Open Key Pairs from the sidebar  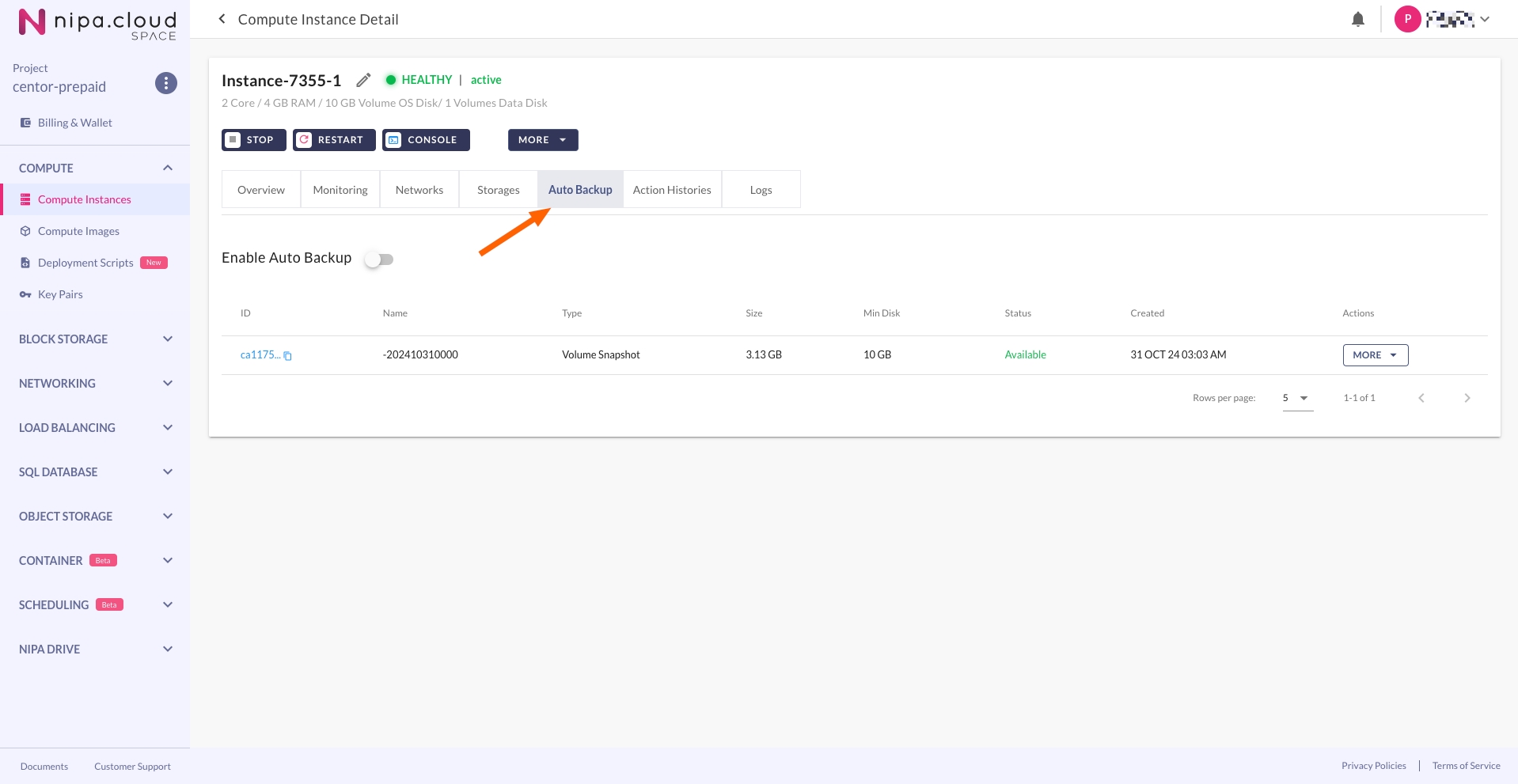point(60,294)
